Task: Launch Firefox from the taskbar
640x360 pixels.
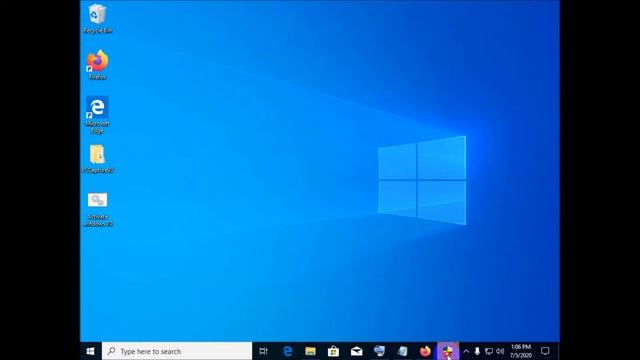Action: [425, 351]
